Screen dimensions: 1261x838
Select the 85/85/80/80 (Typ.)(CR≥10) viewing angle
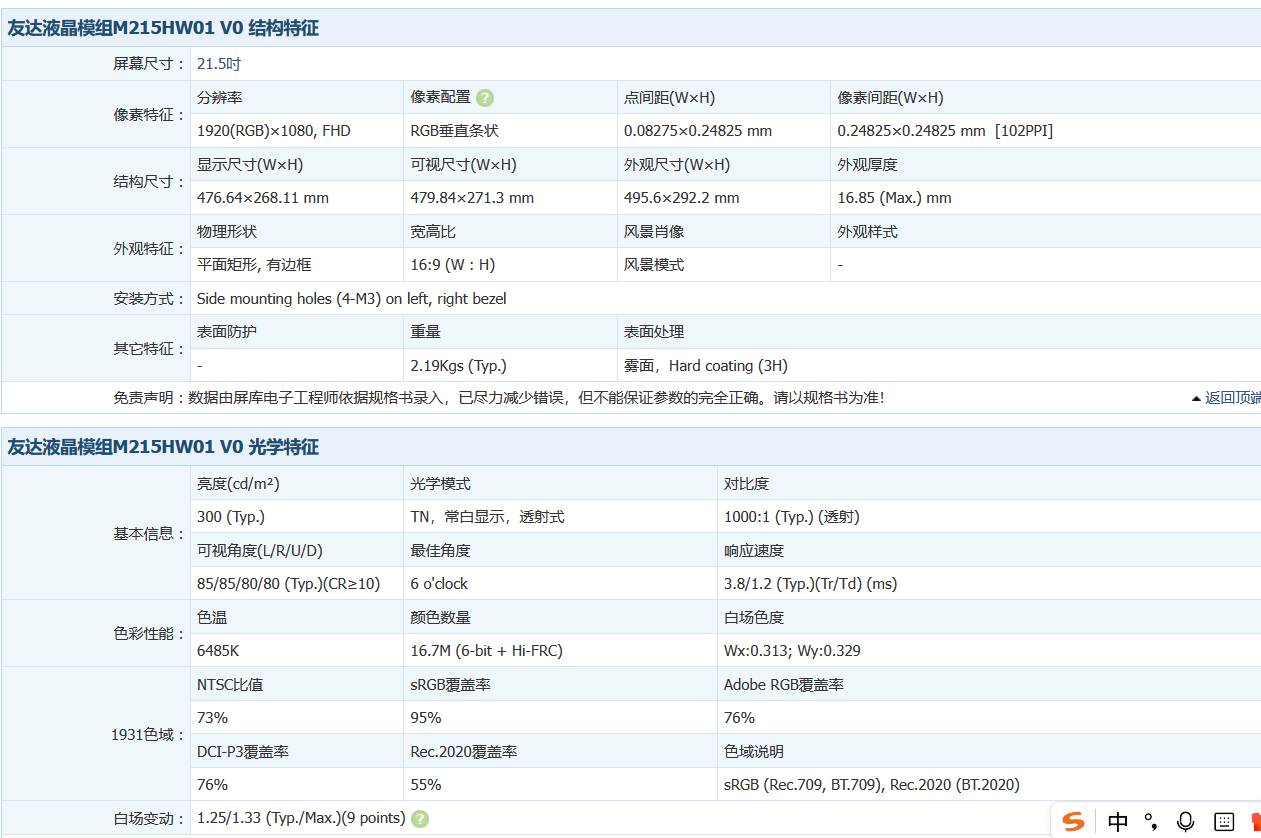(289, 584)
